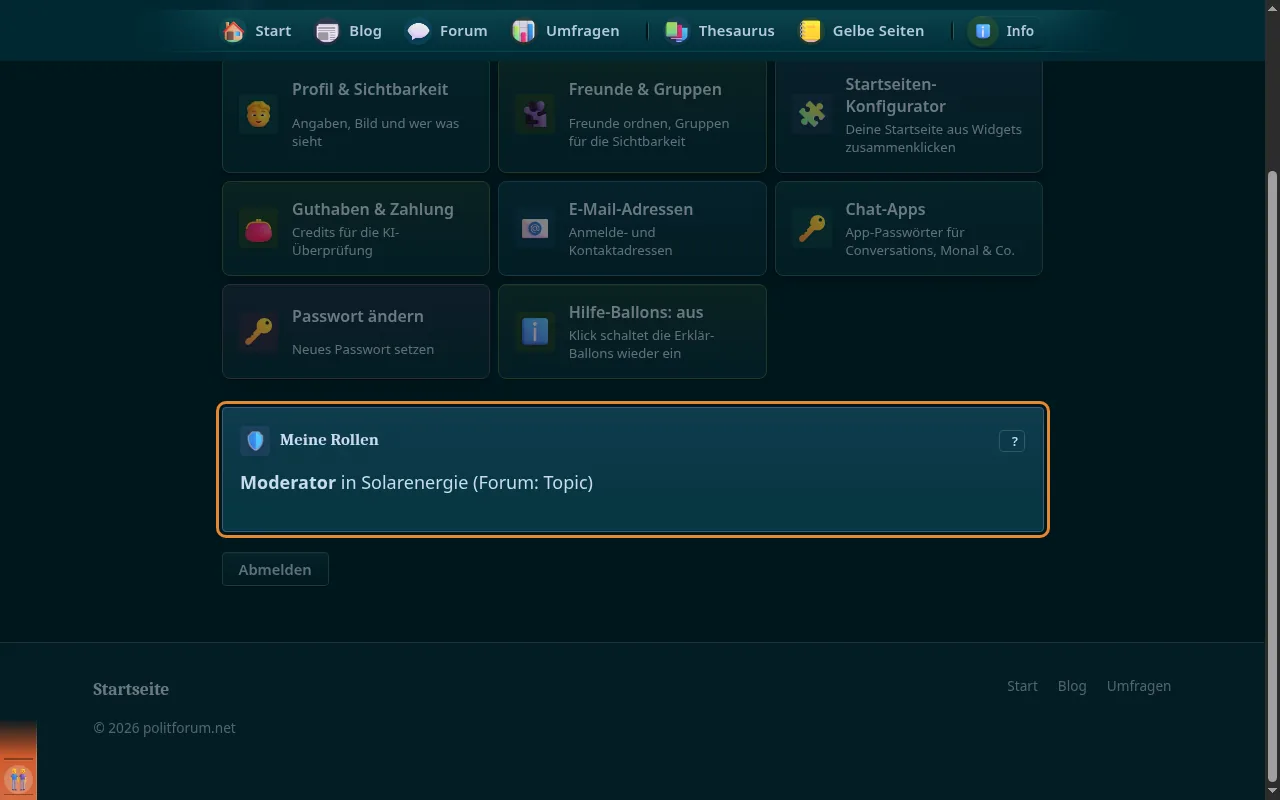Open the Startseiten-Konfigurator card
This screenshot has width=1280, height=800.
(909, 114)
